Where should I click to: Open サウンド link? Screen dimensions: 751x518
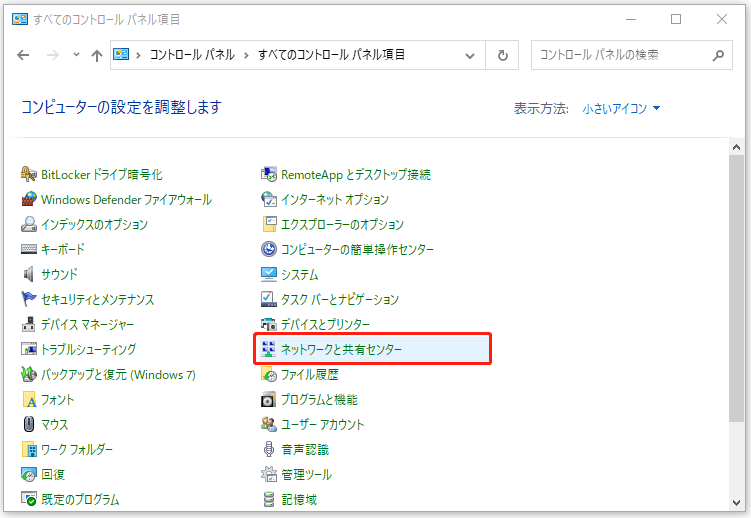click(59, 275)
